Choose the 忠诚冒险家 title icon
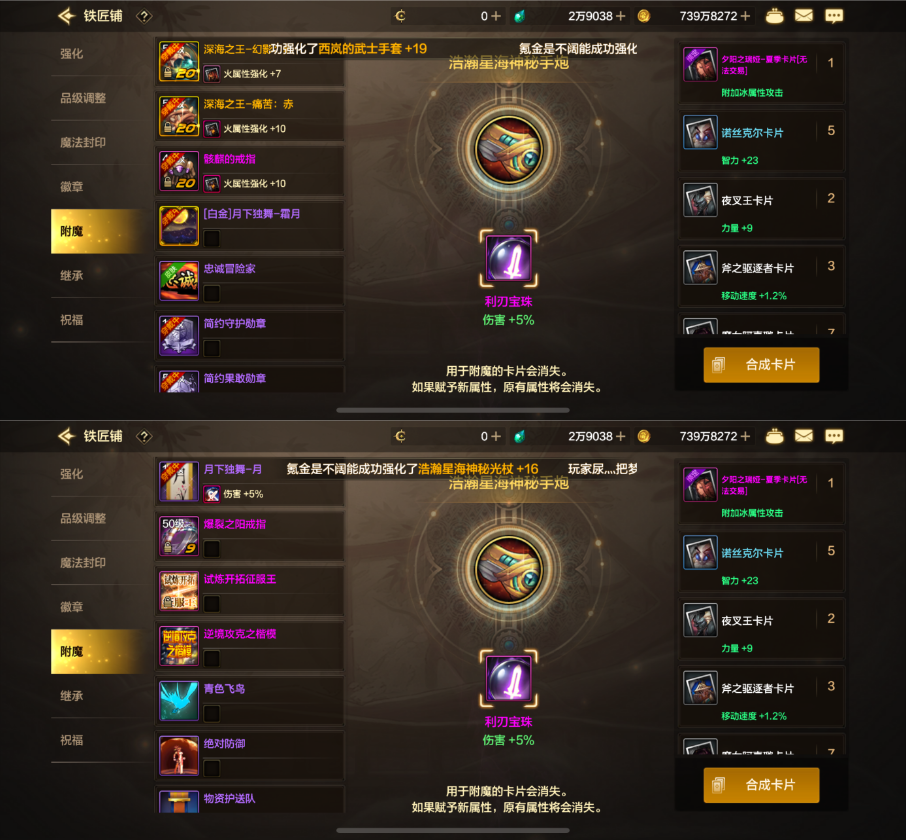 179,281
